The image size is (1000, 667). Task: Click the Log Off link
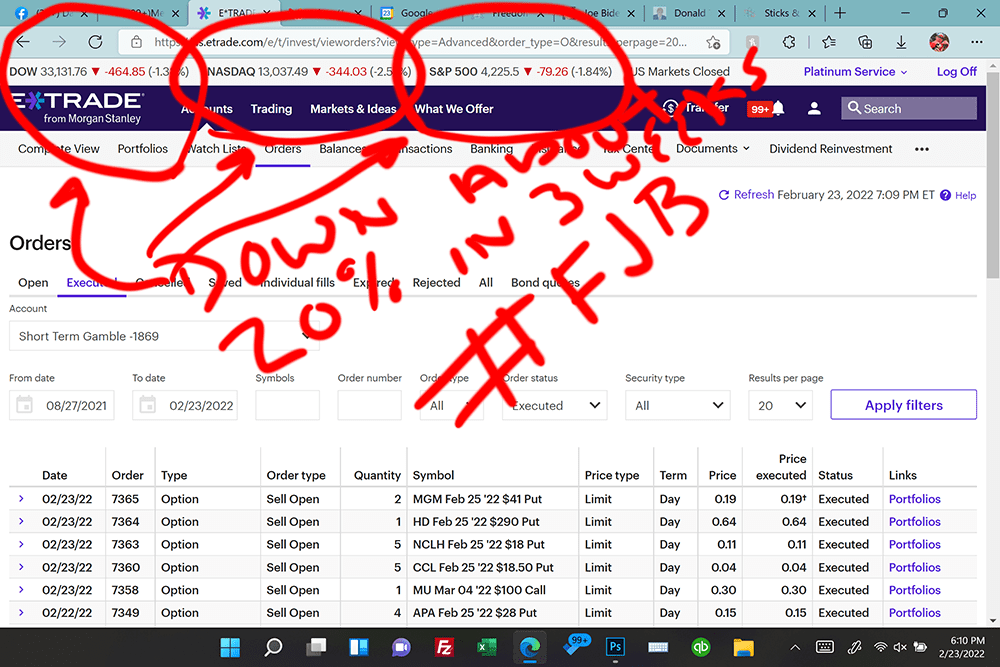tap(957, 71)
